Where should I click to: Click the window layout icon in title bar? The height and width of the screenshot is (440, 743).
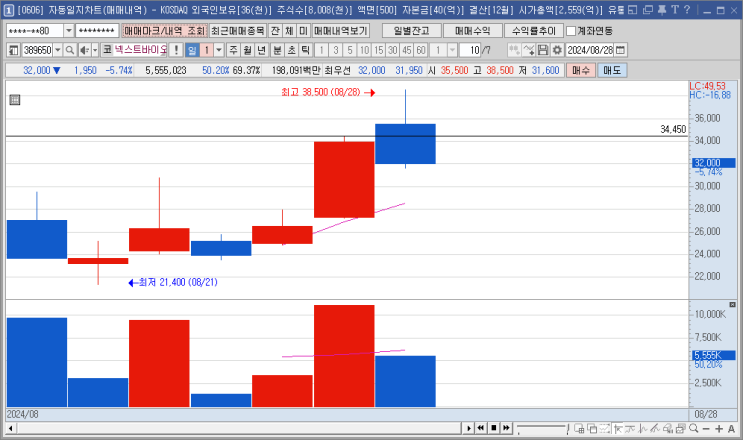633,10
